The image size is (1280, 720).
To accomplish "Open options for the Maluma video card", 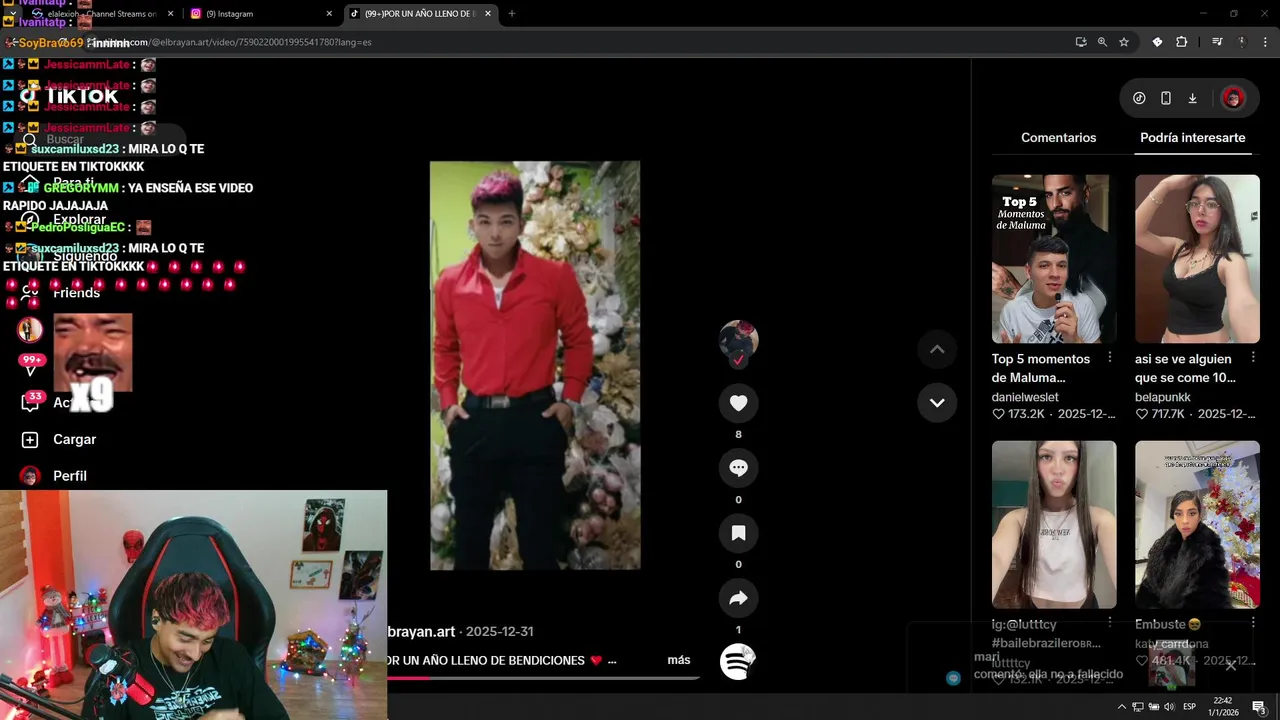I will click(1110, 358).
